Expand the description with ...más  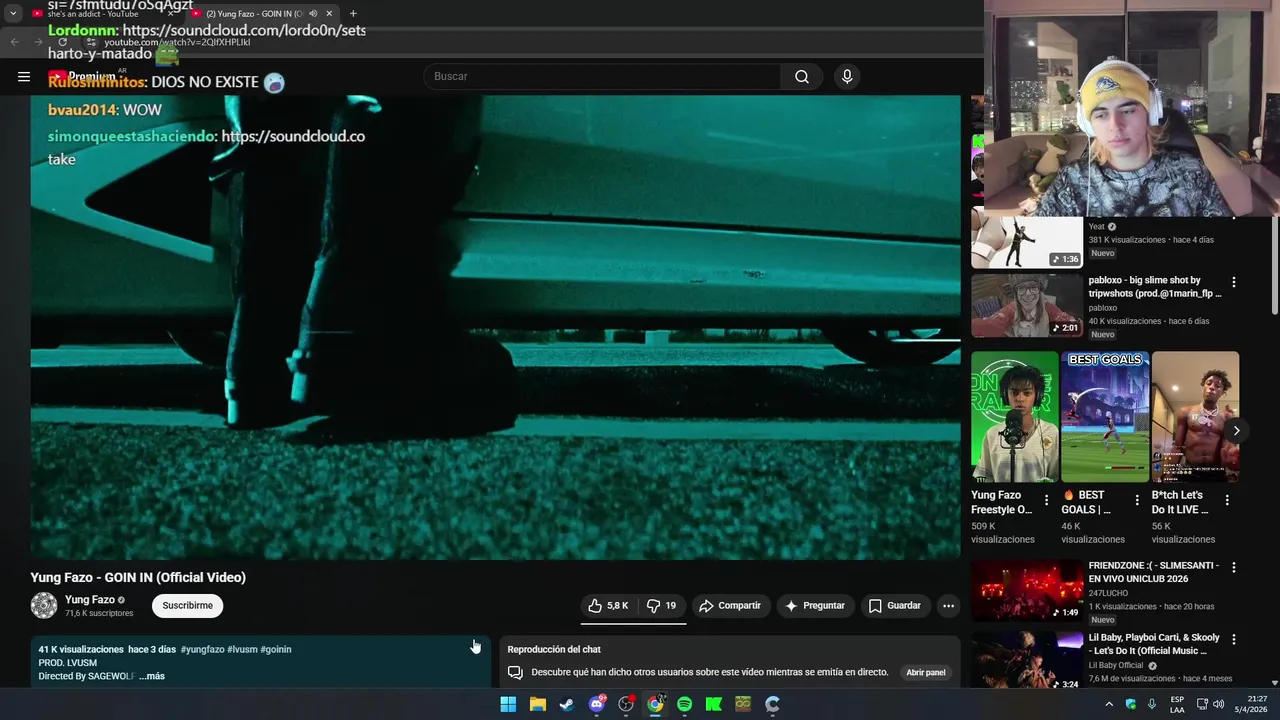click(x=152, y=676)
